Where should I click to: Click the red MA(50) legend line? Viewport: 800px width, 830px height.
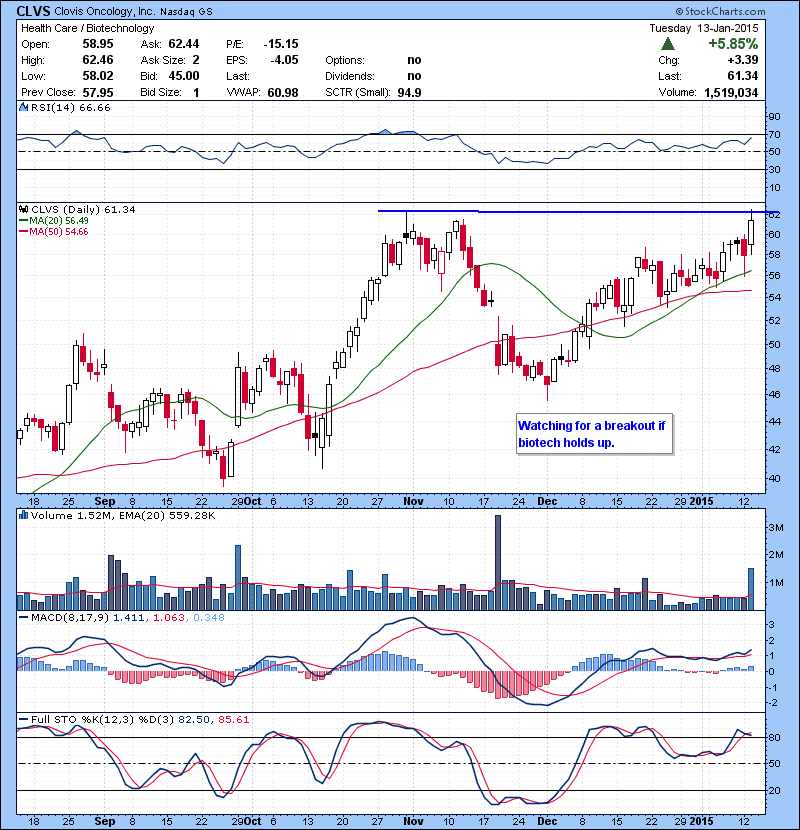pos(23,231)
